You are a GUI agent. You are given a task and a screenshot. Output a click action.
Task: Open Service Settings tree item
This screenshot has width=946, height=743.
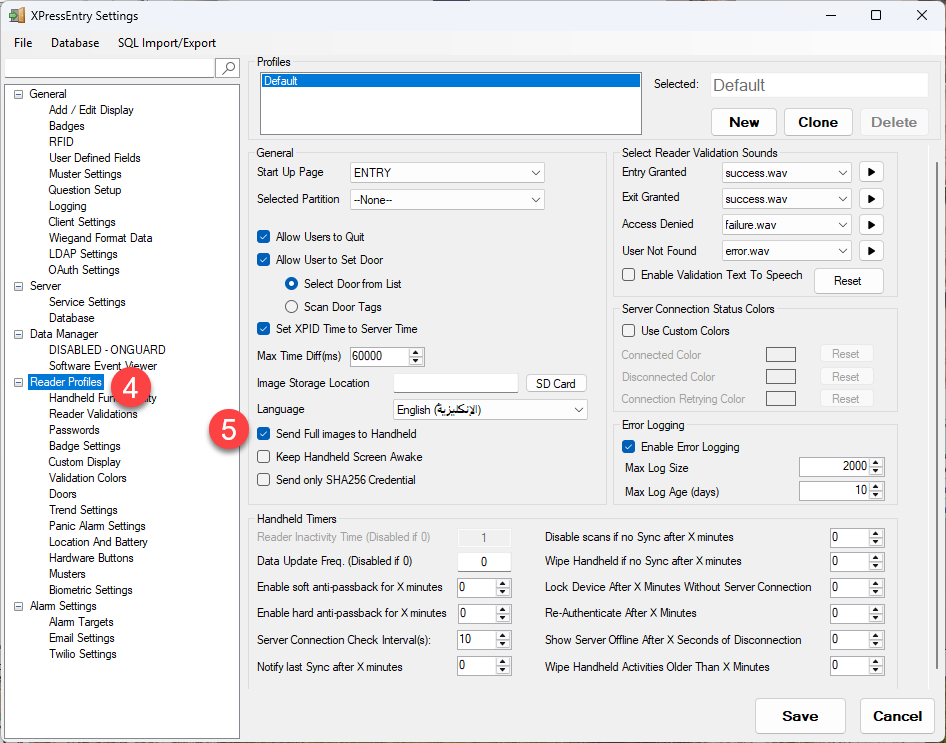tap(87, 302)
